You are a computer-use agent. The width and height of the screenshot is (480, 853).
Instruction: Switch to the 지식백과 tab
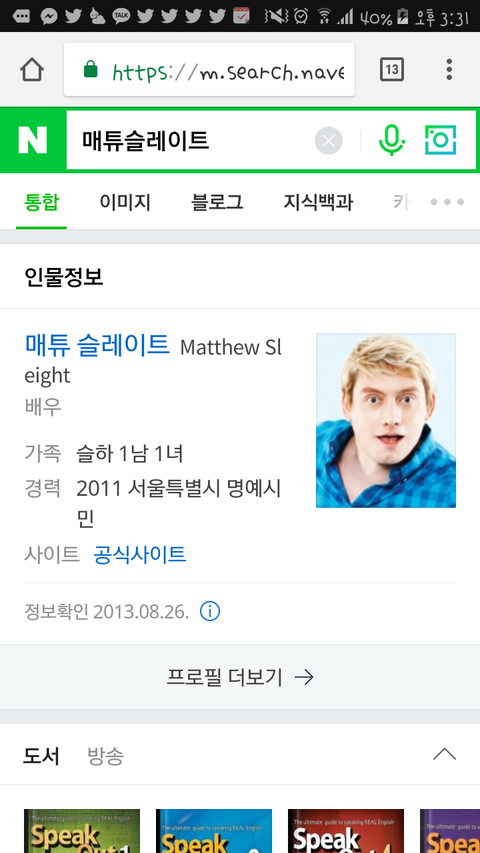tap(318, 203)
